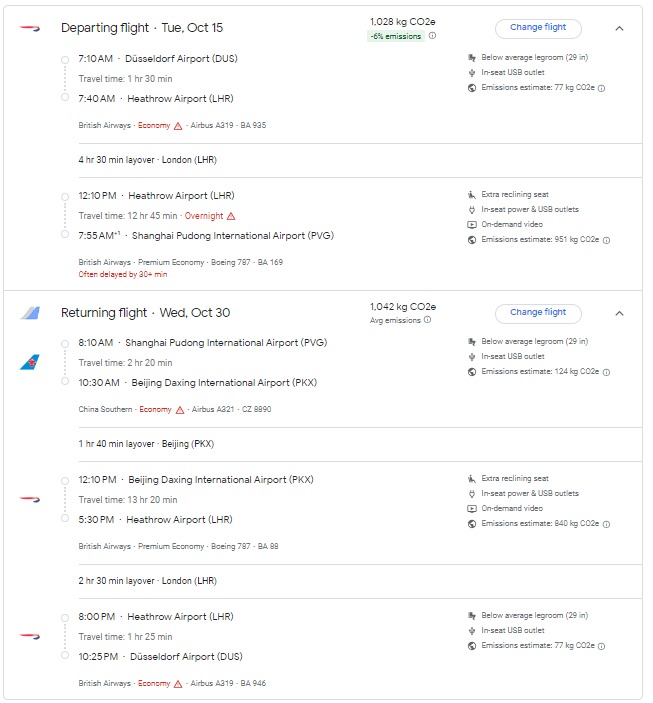Viewport: 653px width, 703px height.
Task: Click Economy warning triangle for flight BA 946
Action: tap(178, 684)
